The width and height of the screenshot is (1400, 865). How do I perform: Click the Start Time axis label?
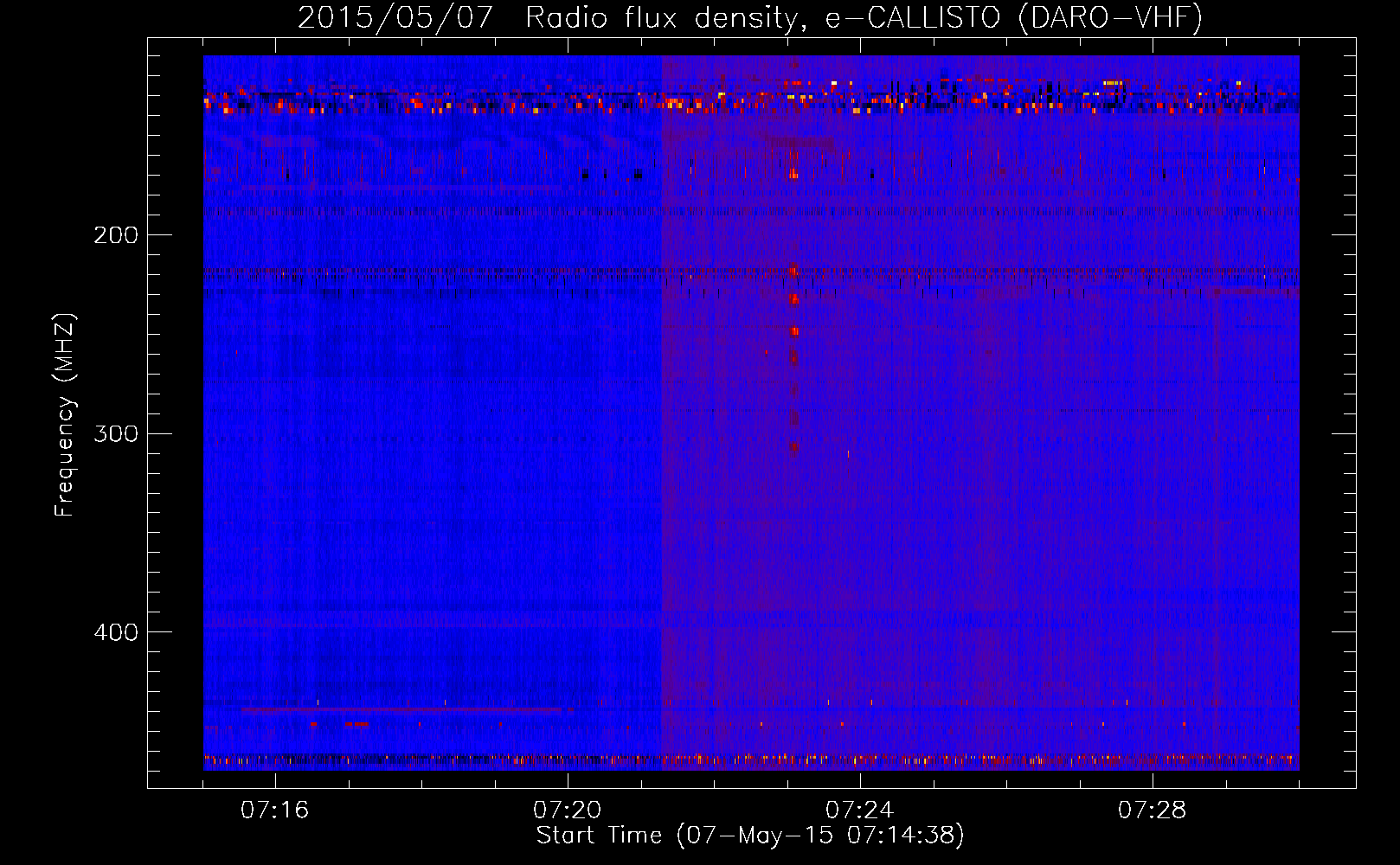pos(750,836)
